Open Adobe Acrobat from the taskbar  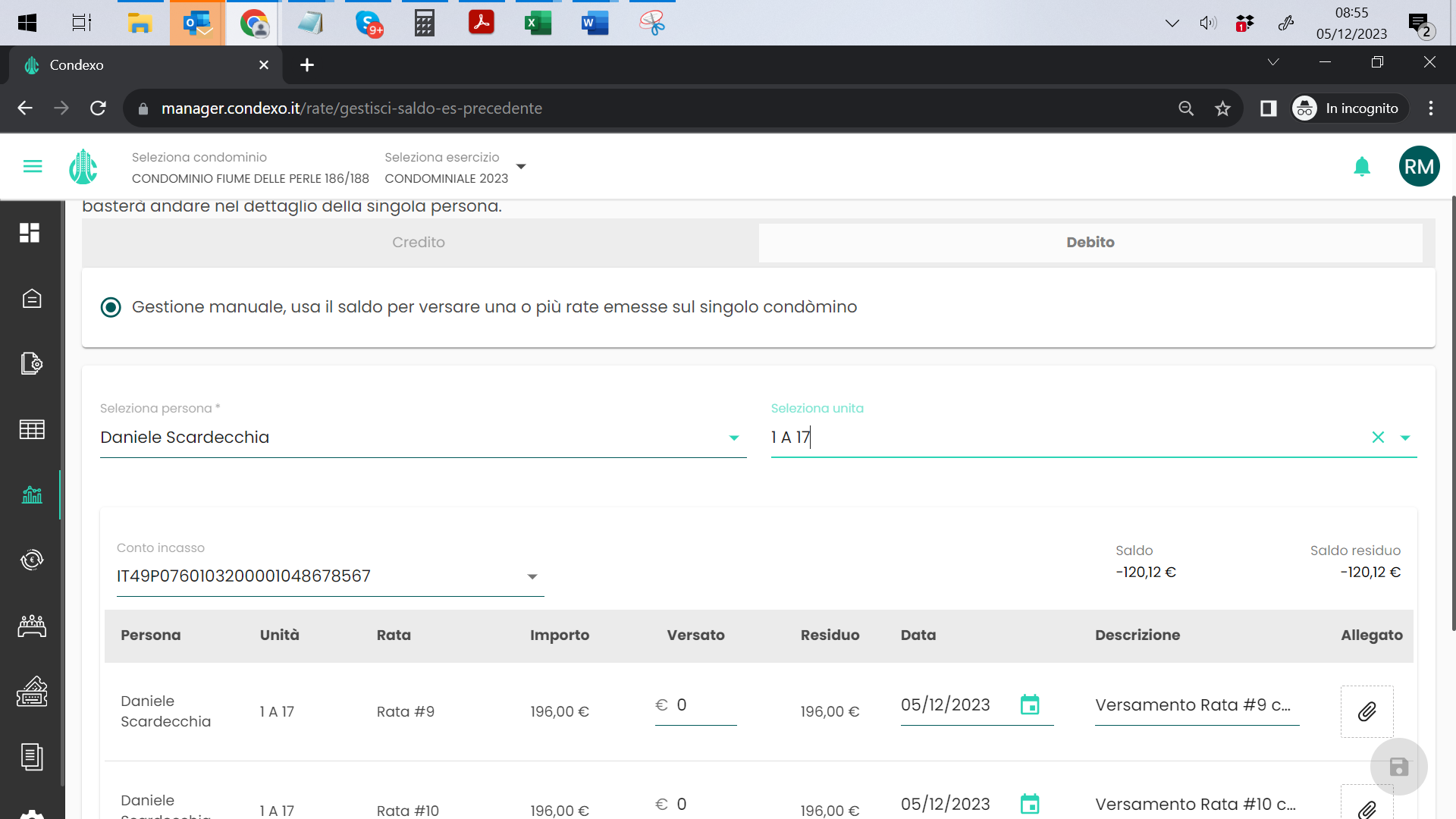(481, 23)
